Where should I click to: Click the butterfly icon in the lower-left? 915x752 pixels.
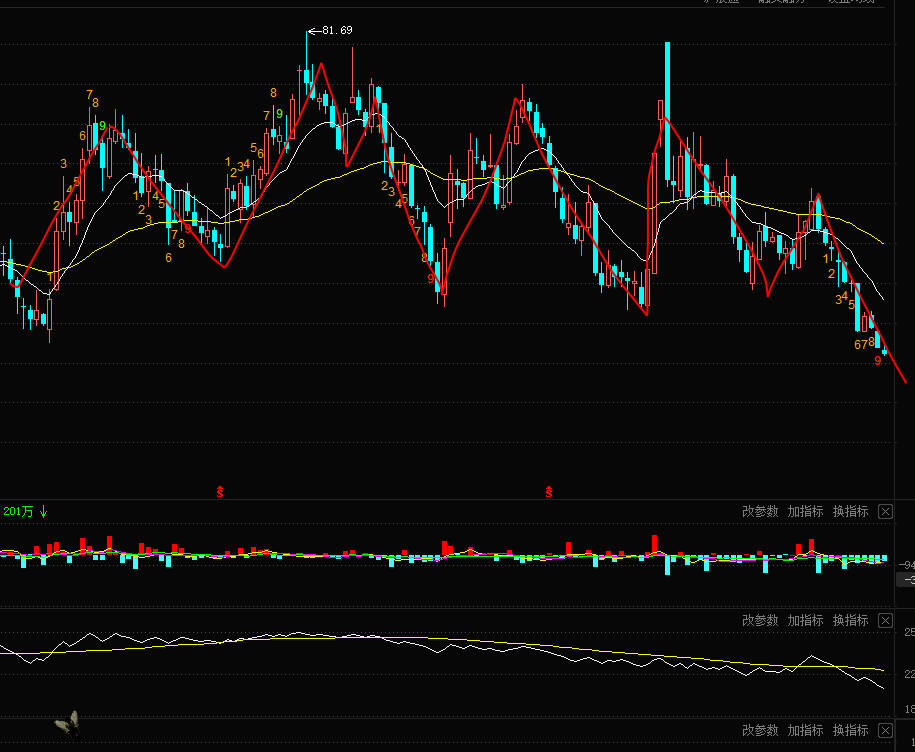coord(68,723)
